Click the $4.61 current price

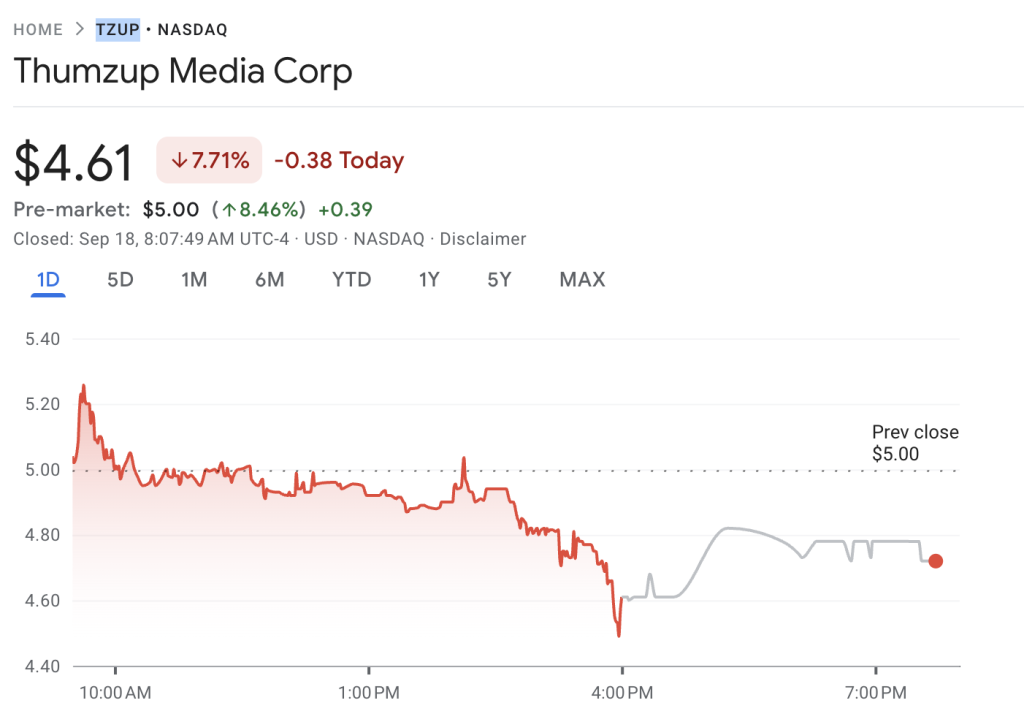pyautogui.click(x=74, y=163)
